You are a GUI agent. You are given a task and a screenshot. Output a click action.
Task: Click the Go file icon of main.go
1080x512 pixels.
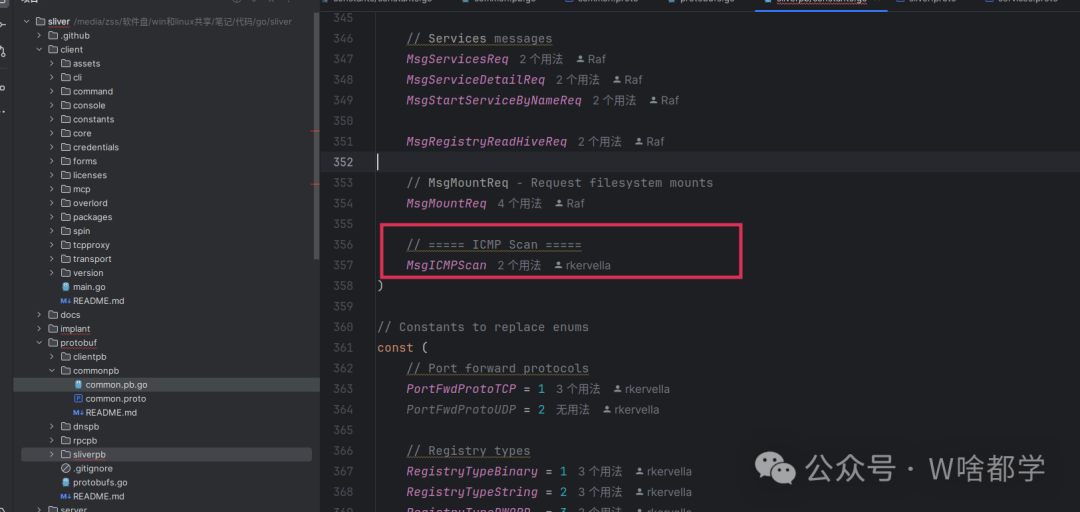pyautogui.click(x=65, y=287)
